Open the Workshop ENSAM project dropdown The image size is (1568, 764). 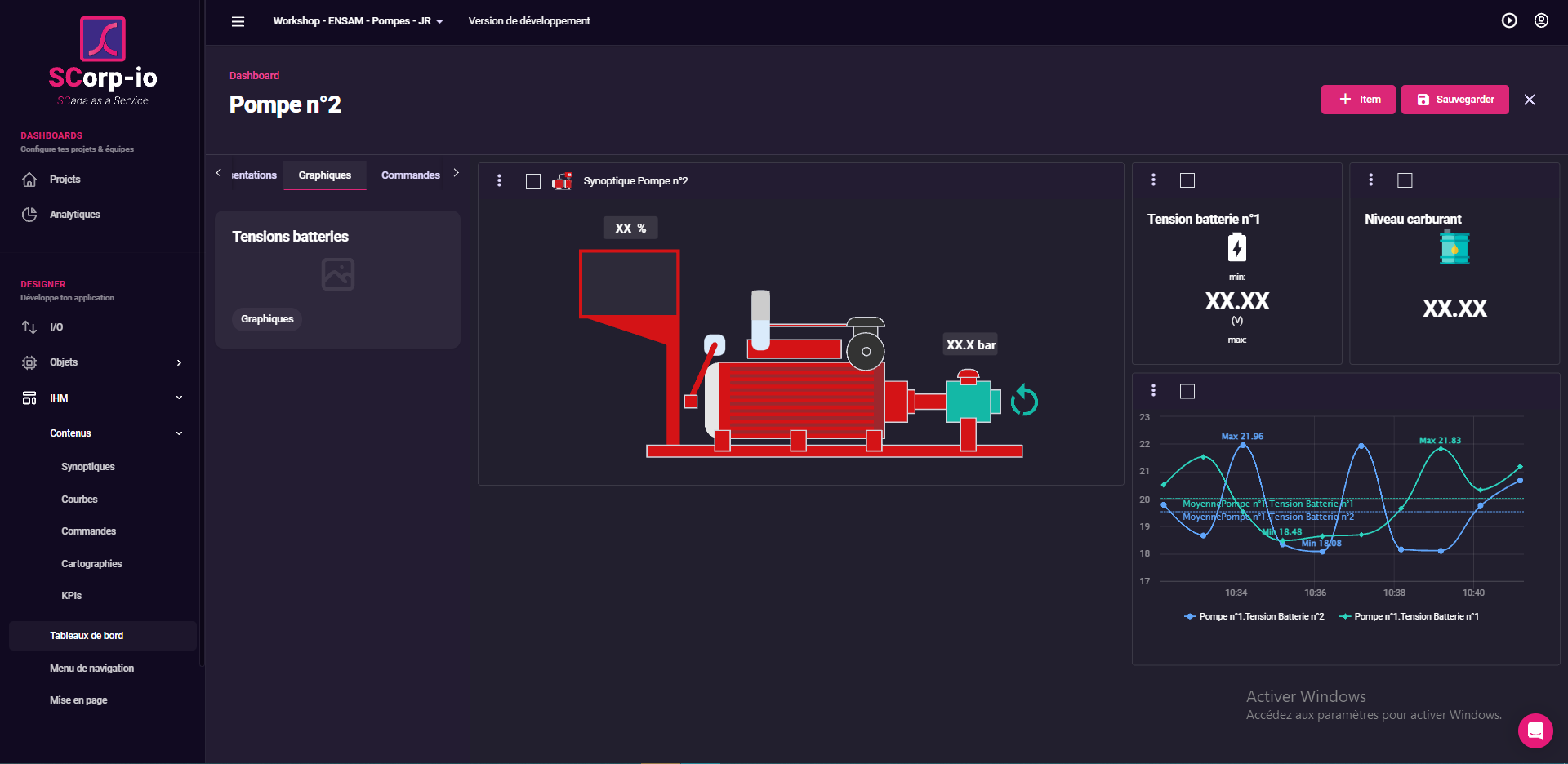coord(358,21)
